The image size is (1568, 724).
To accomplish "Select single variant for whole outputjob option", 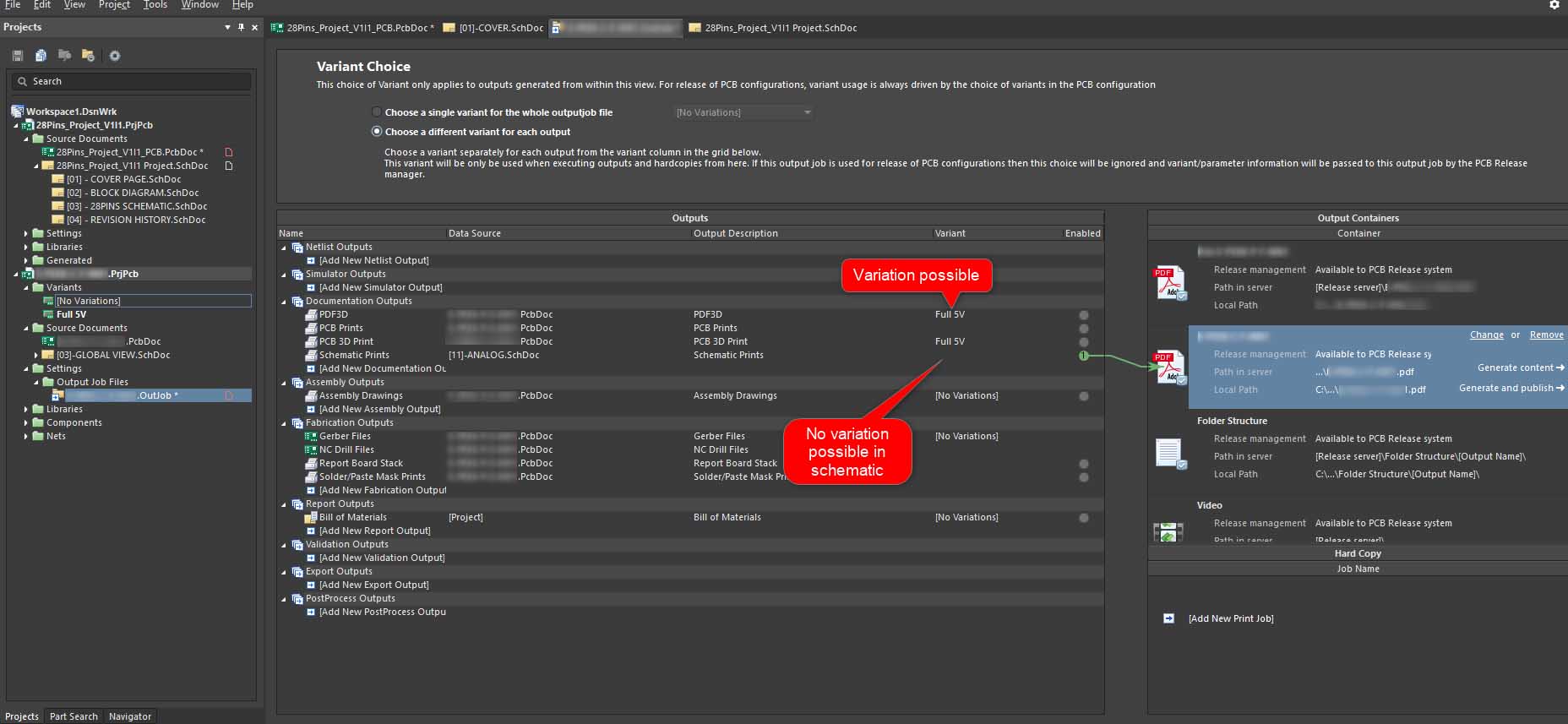I will (x=377, y=112).
